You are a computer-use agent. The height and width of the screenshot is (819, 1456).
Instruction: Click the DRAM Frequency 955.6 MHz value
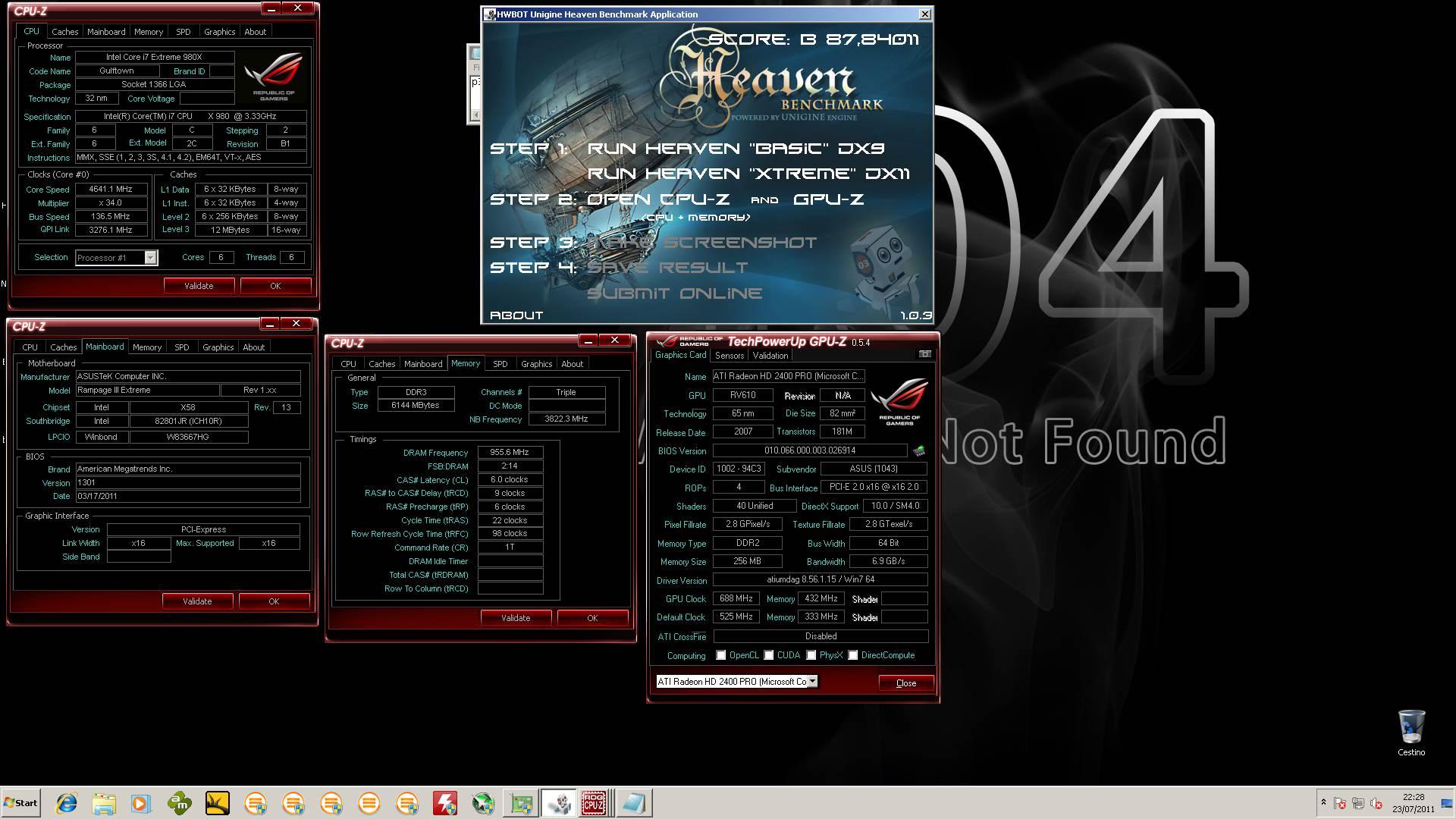510,452
